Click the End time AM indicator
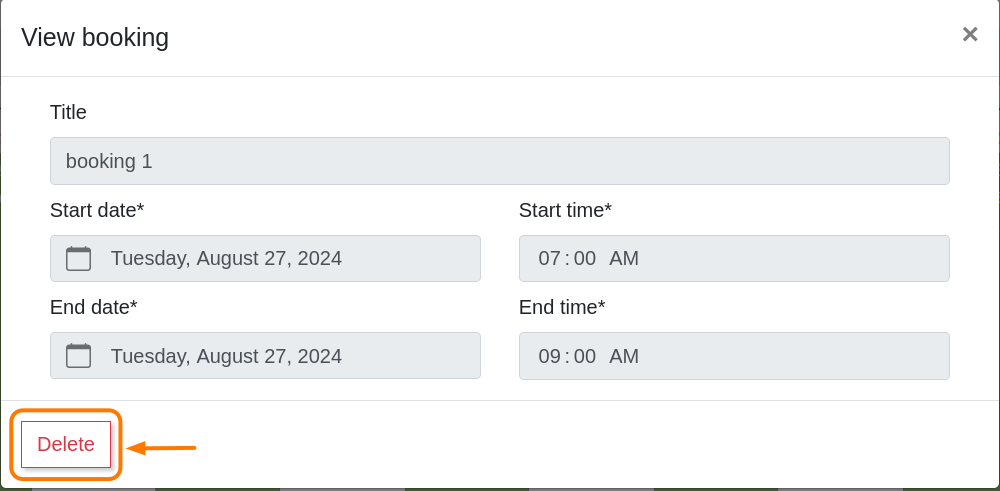Image resolution: width=1000 pixels, height=491 pixels. point(624,356)
